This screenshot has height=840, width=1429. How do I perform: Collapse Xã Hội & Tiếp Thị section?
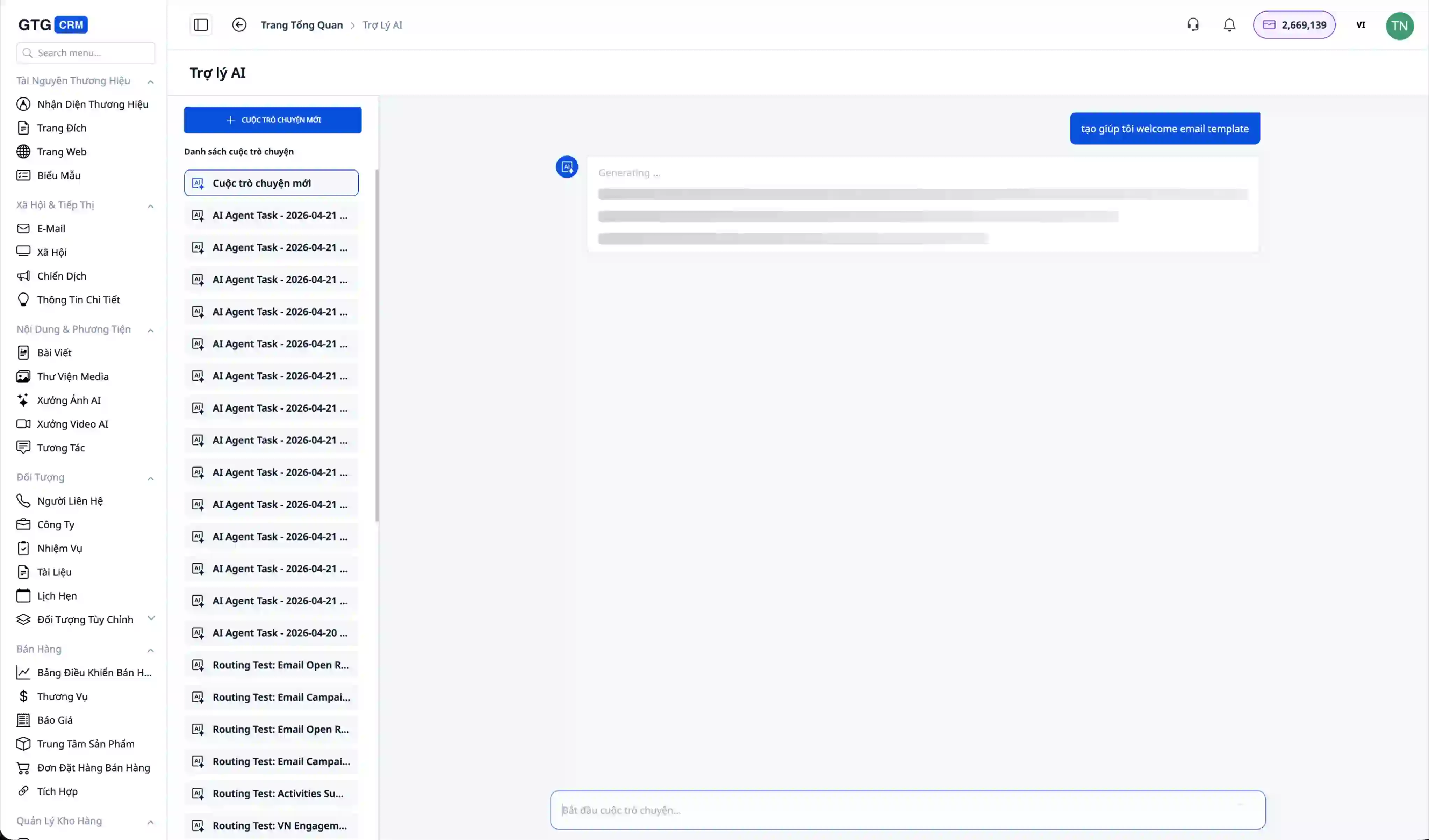150,206
